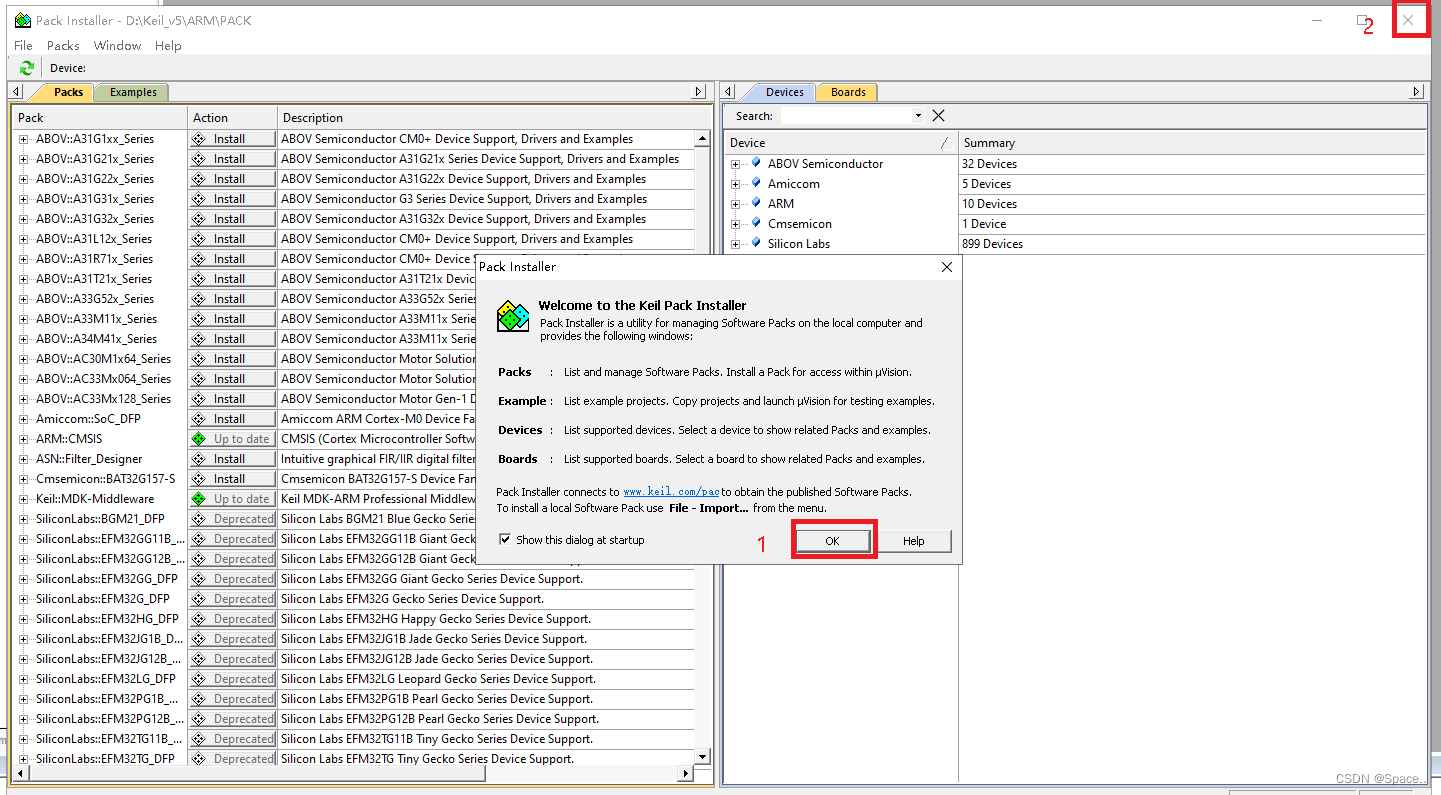Viewport: 1441px width, 795px height.
Task: Expand Keil::MDK-Middleware pack node
Action: (x=24, y=499)
